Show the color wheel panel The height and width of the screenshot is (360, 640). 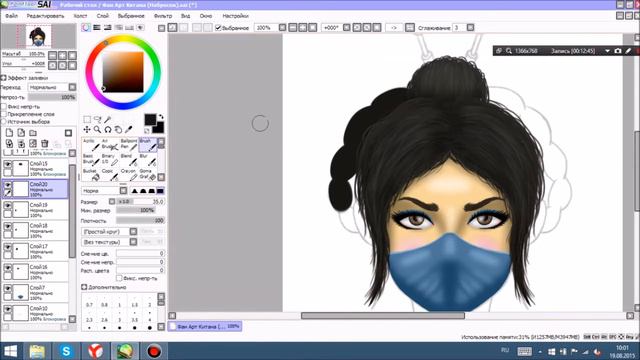86,27
